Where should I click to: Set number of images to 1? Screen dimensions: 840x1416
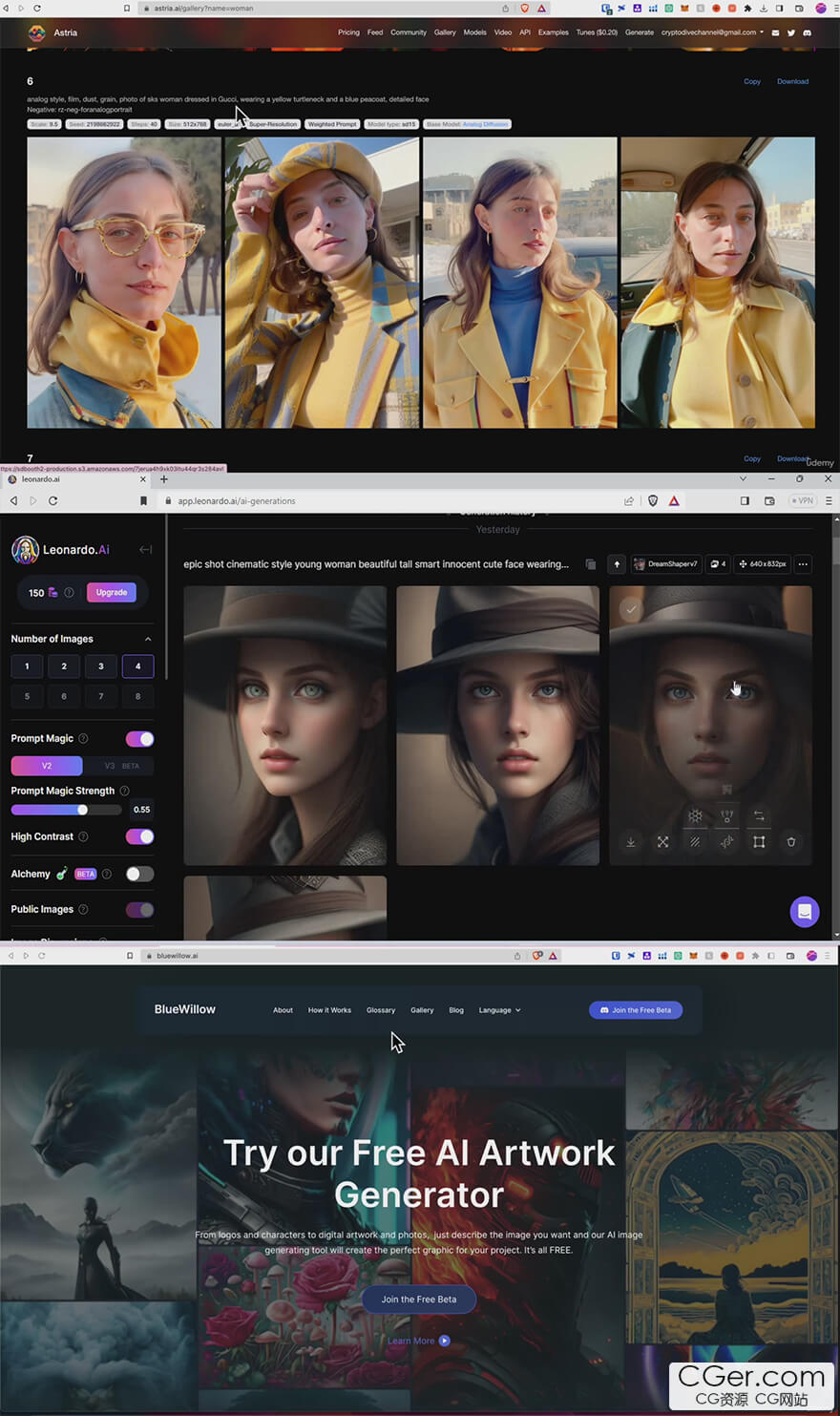click(27, 666)
